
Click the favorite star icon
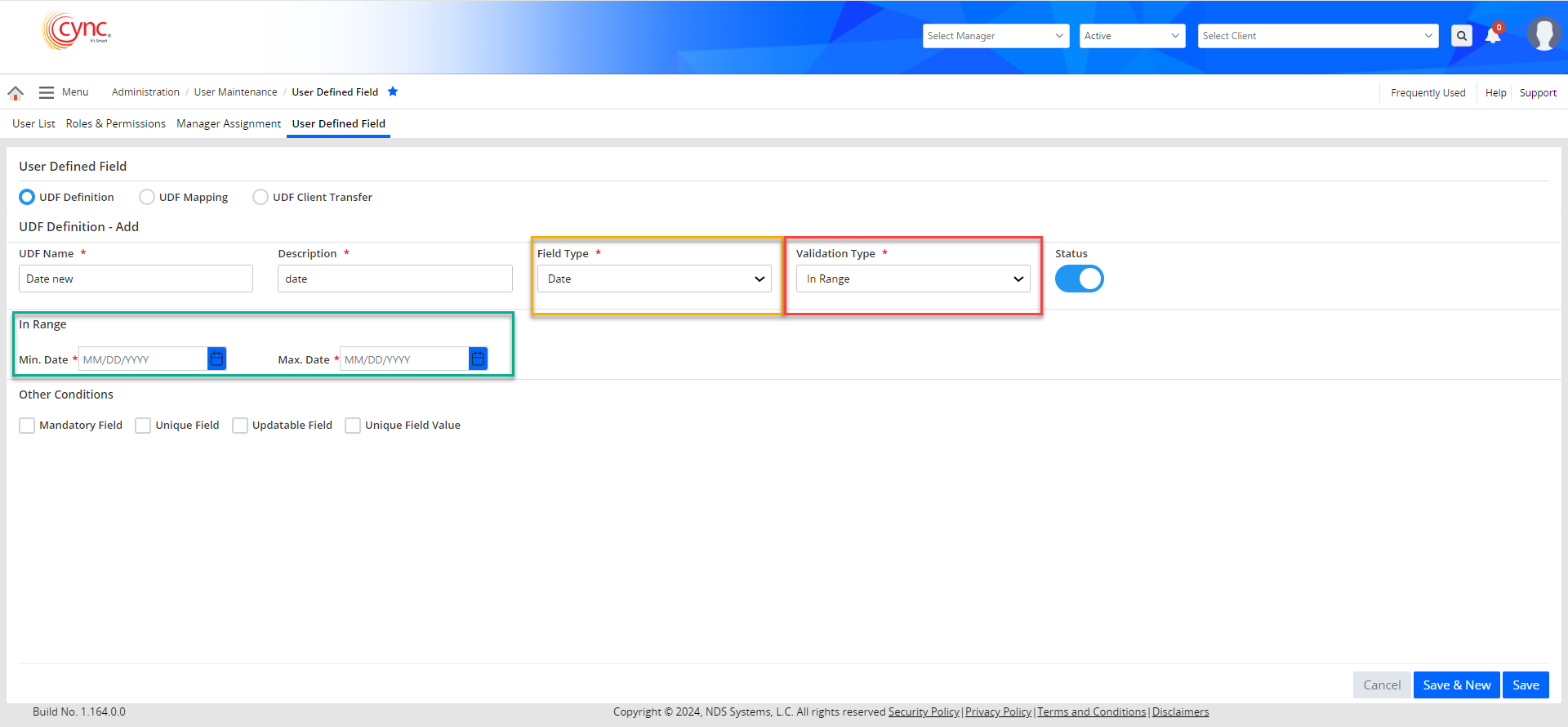pyautogui.click(x=393, y=91)
